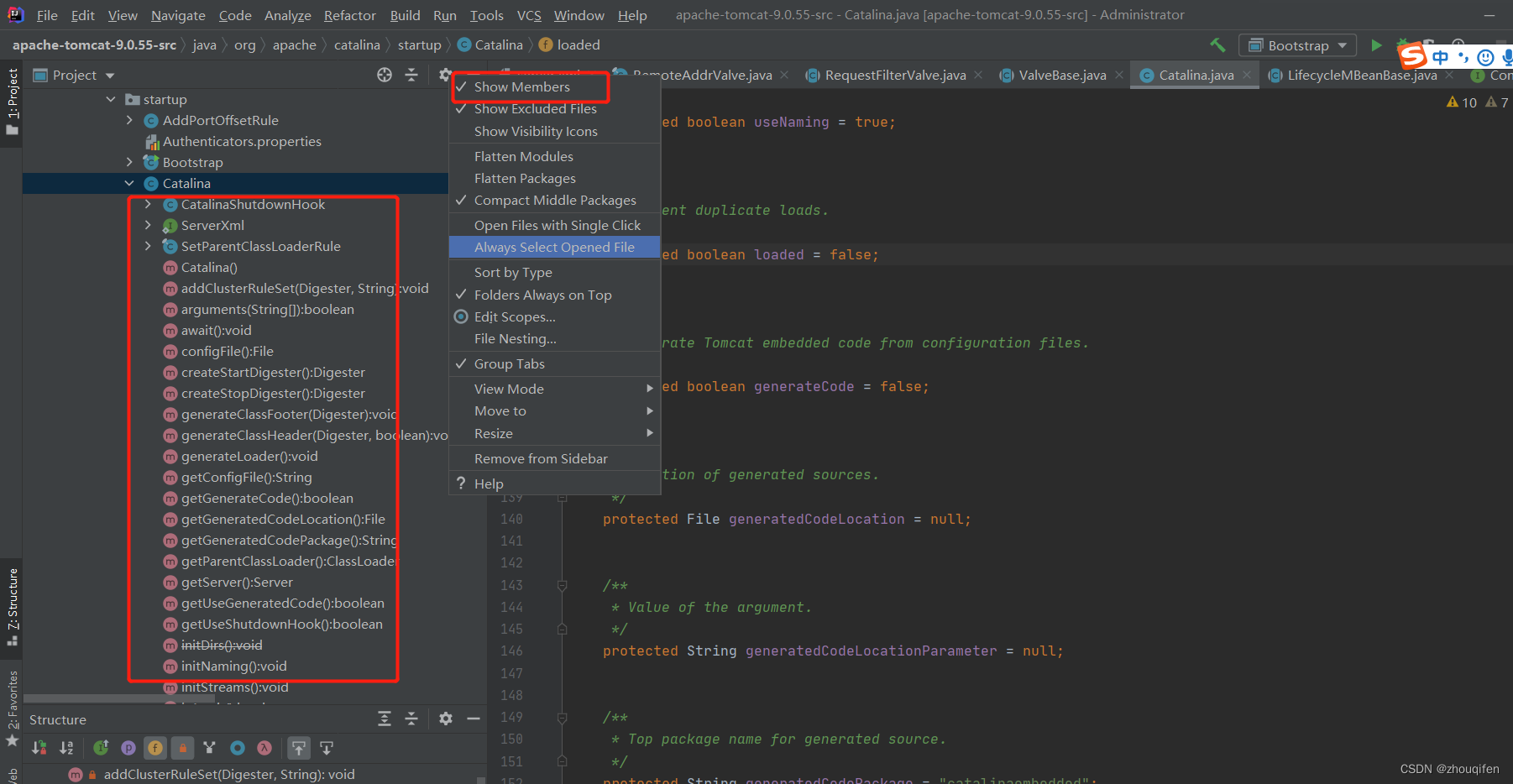The height and width of the screenshot is (784, 1513).
Task: Enable Open Files with Single Click
Action: [555, 225]
